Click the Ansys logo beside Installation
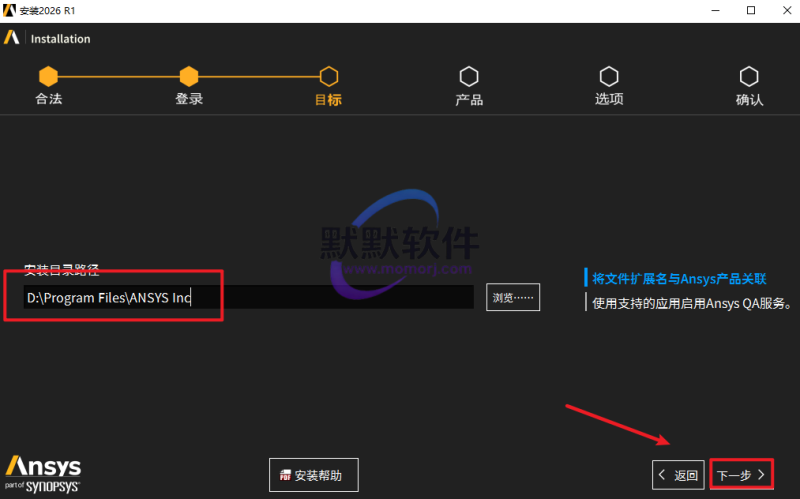 pos(12,39)
